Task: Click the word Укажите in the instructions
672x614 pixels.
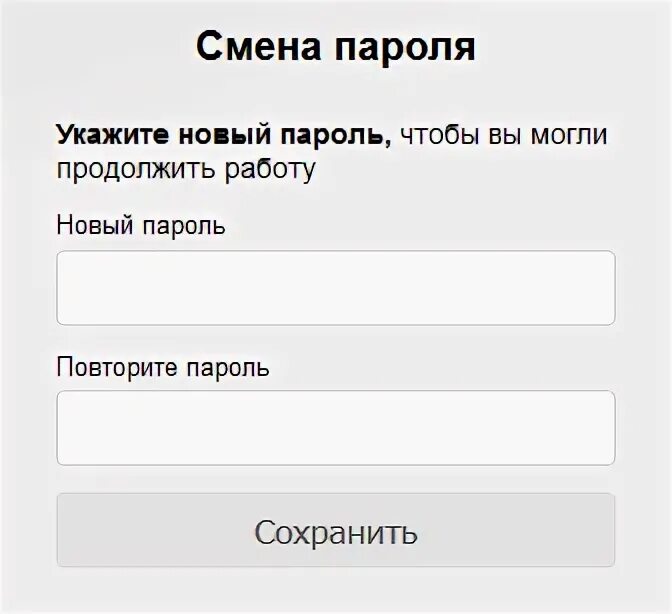Action: pos(113,135)
